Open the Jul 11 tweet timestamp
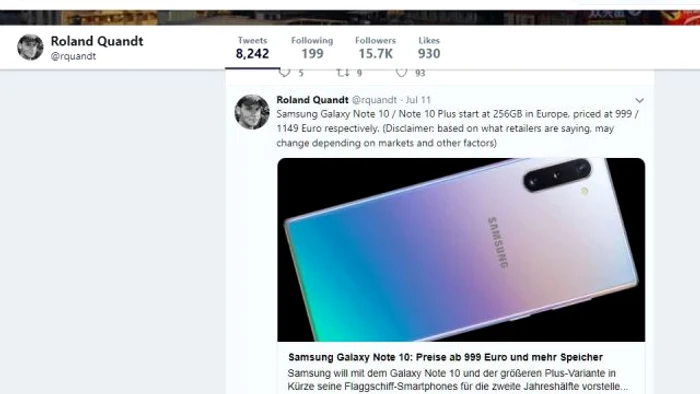 point(418,100)
